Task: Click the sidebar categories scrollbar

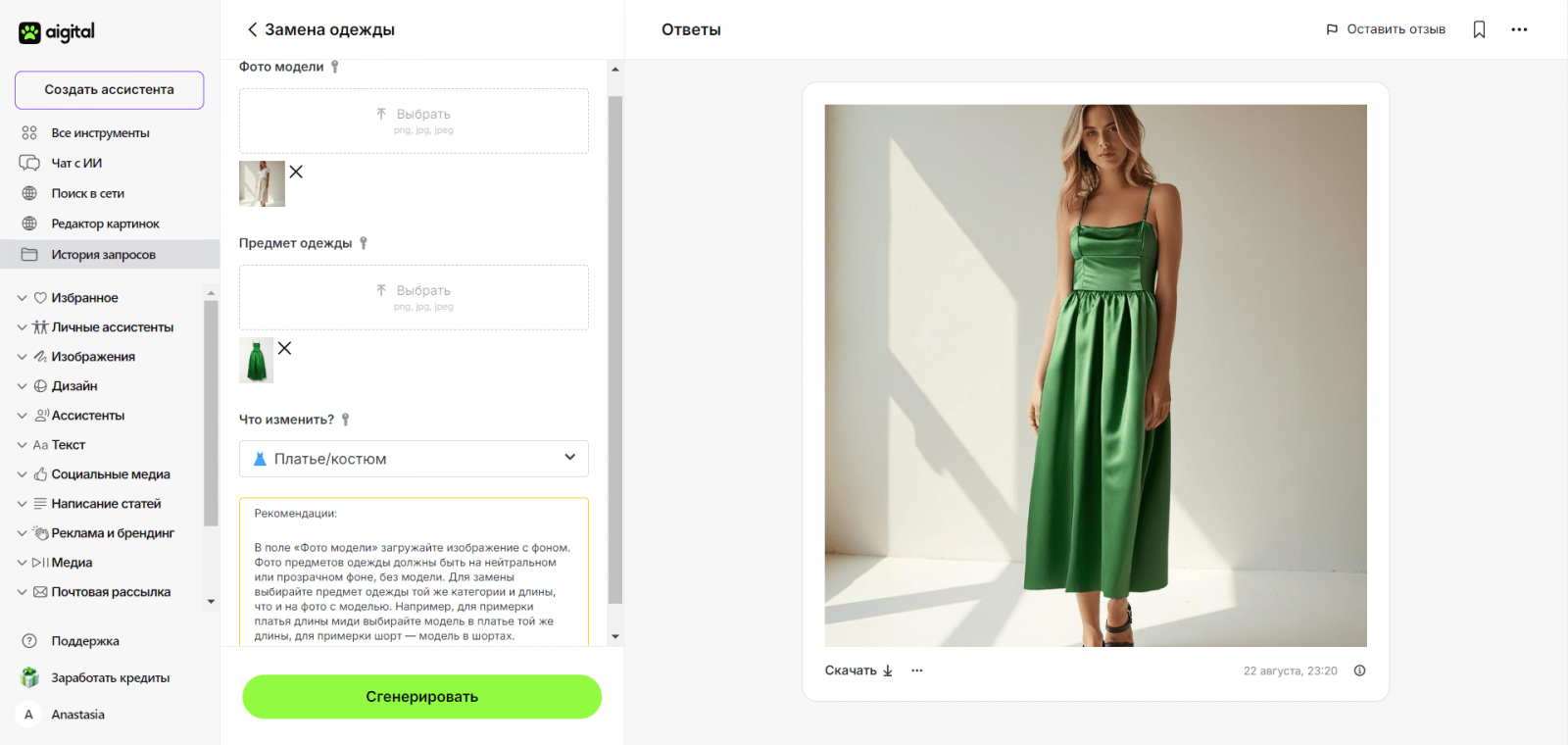Action: click(x=211, y=414)
